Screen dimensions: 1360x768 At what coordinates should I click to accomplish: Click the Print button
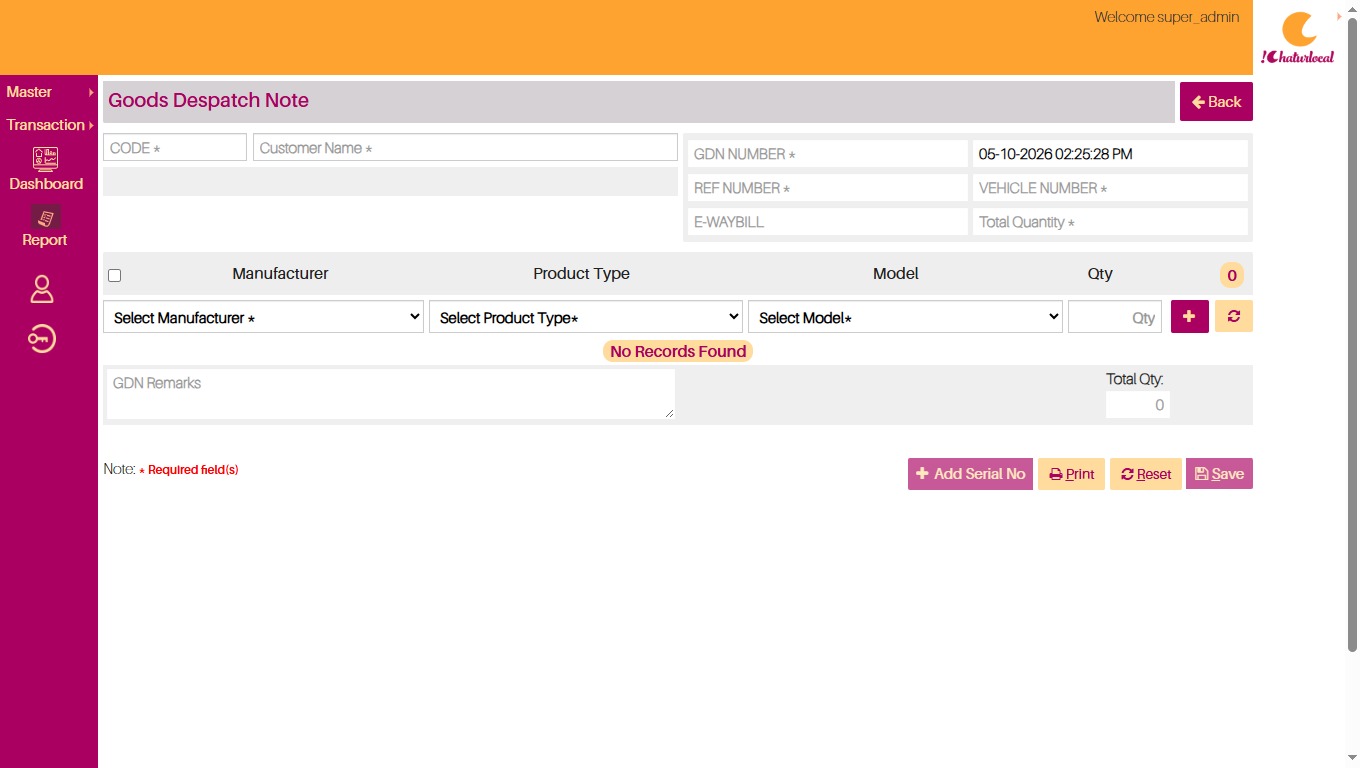[x=1071, y=474]
